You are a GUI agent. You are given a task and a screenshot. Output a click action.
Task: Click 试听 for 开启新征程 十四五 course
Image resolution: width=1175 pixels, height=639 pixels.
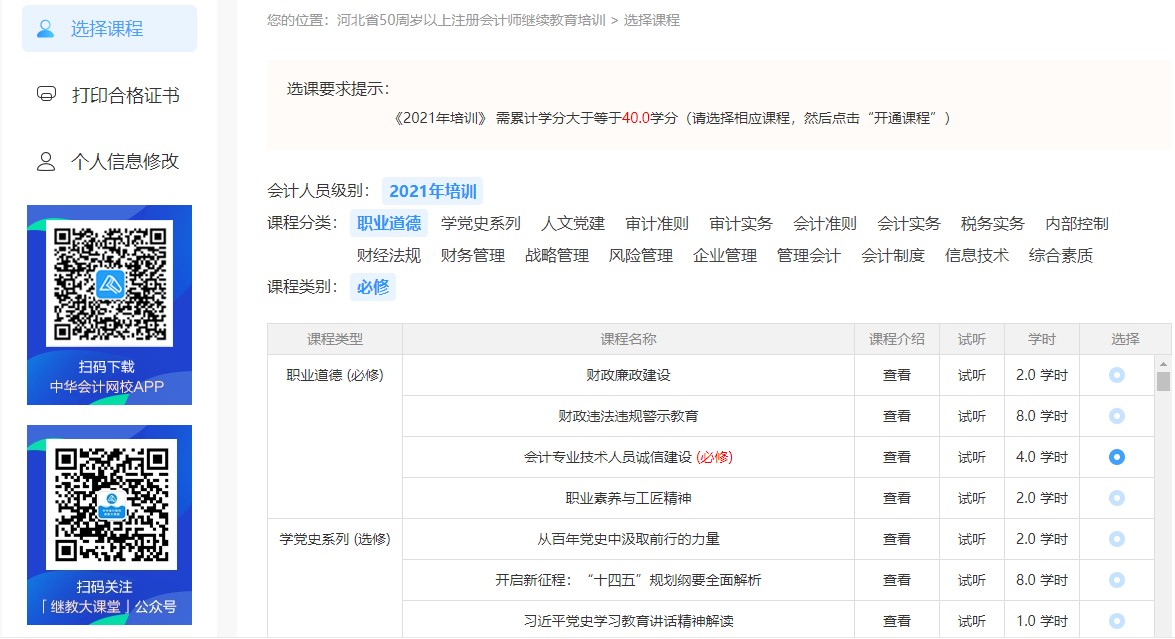click(971, 580)
